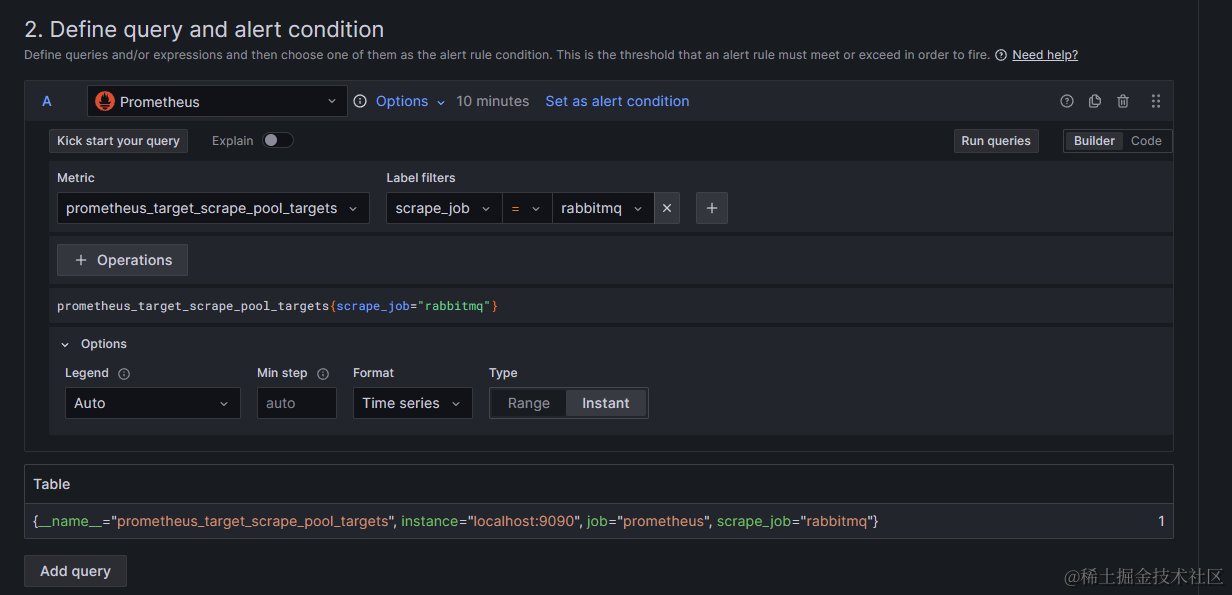Click the Min step input field
The image size is (1232, 595).
[x=296, y=403]
